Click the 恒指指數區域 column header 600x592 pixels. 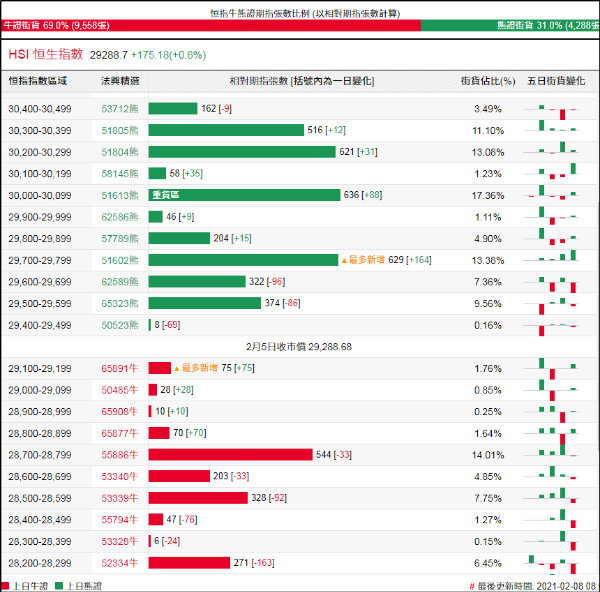(x=38, y=81)
